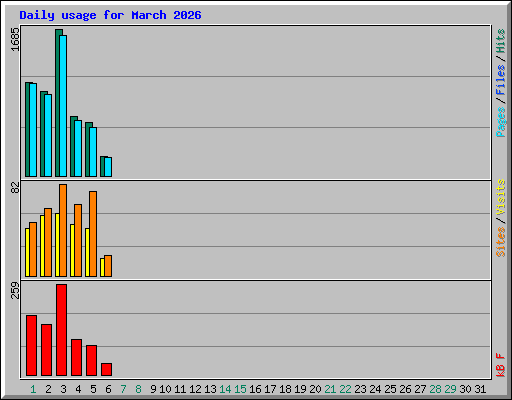The height and width of the screenshot is (400, 512).
Task: Choose the cyan Pages bar for day 2
Action: 48,135
